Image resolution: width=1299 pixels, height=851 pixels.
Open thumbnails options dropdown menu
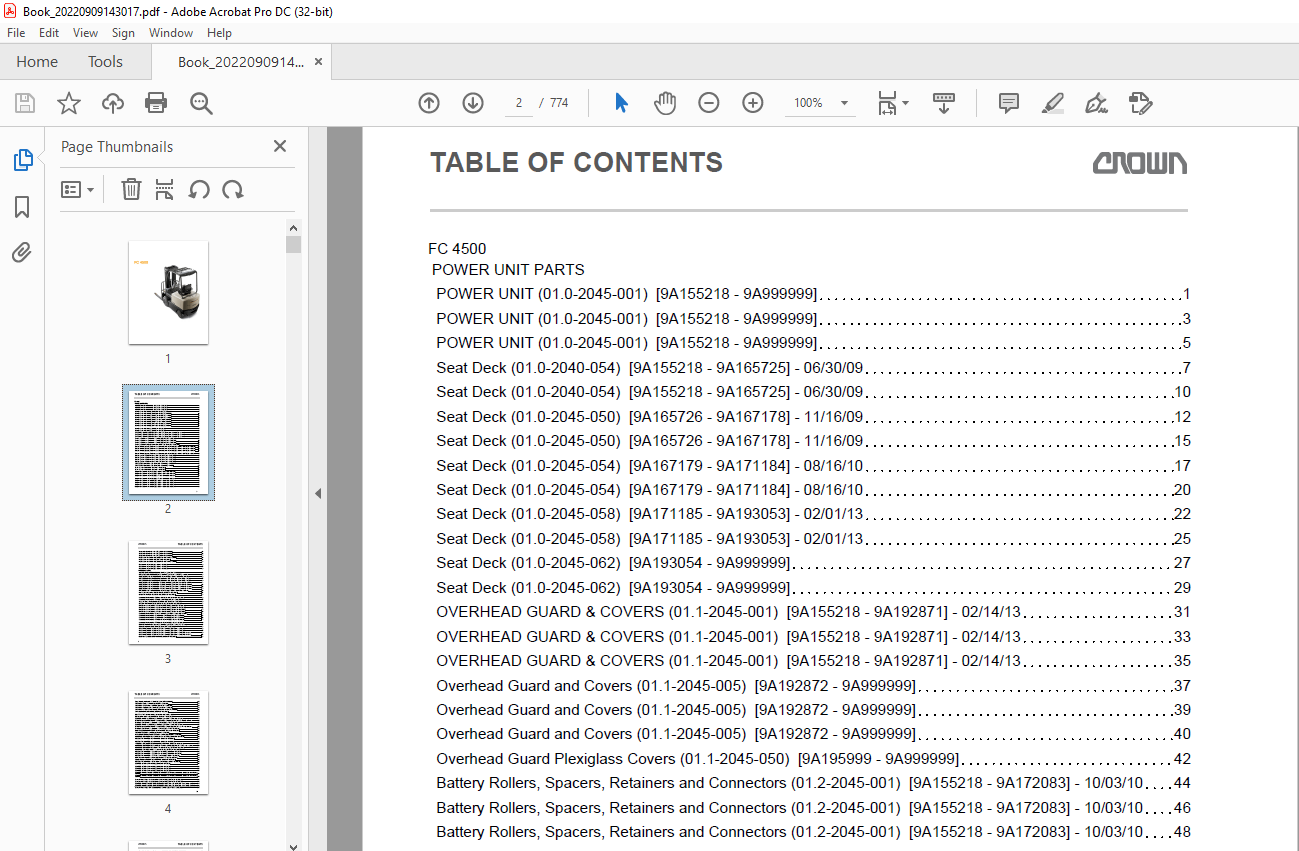(77, 189)
